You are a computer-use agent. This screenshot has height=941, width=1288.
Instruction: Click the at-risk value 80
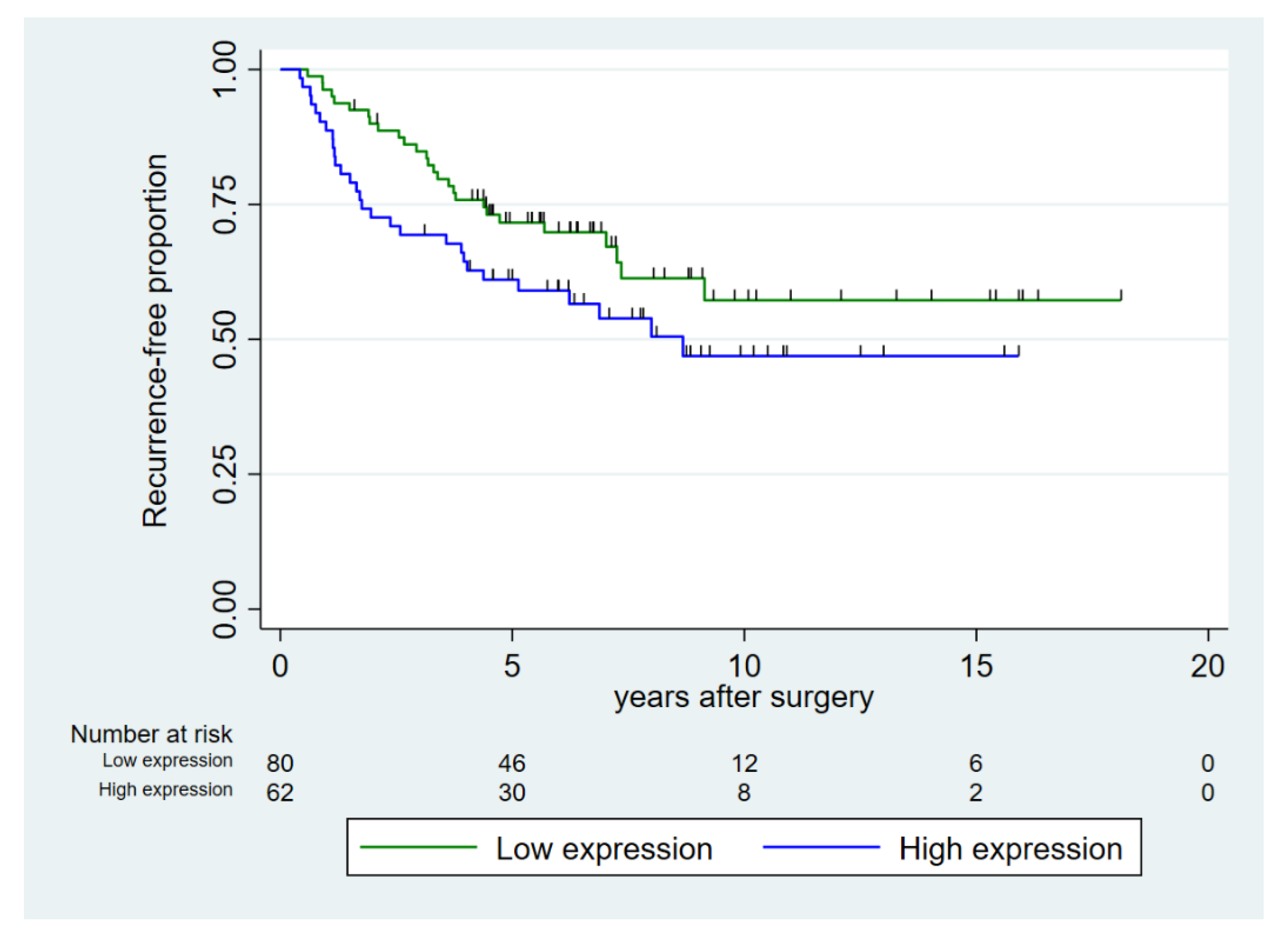[x=280, y=763]
